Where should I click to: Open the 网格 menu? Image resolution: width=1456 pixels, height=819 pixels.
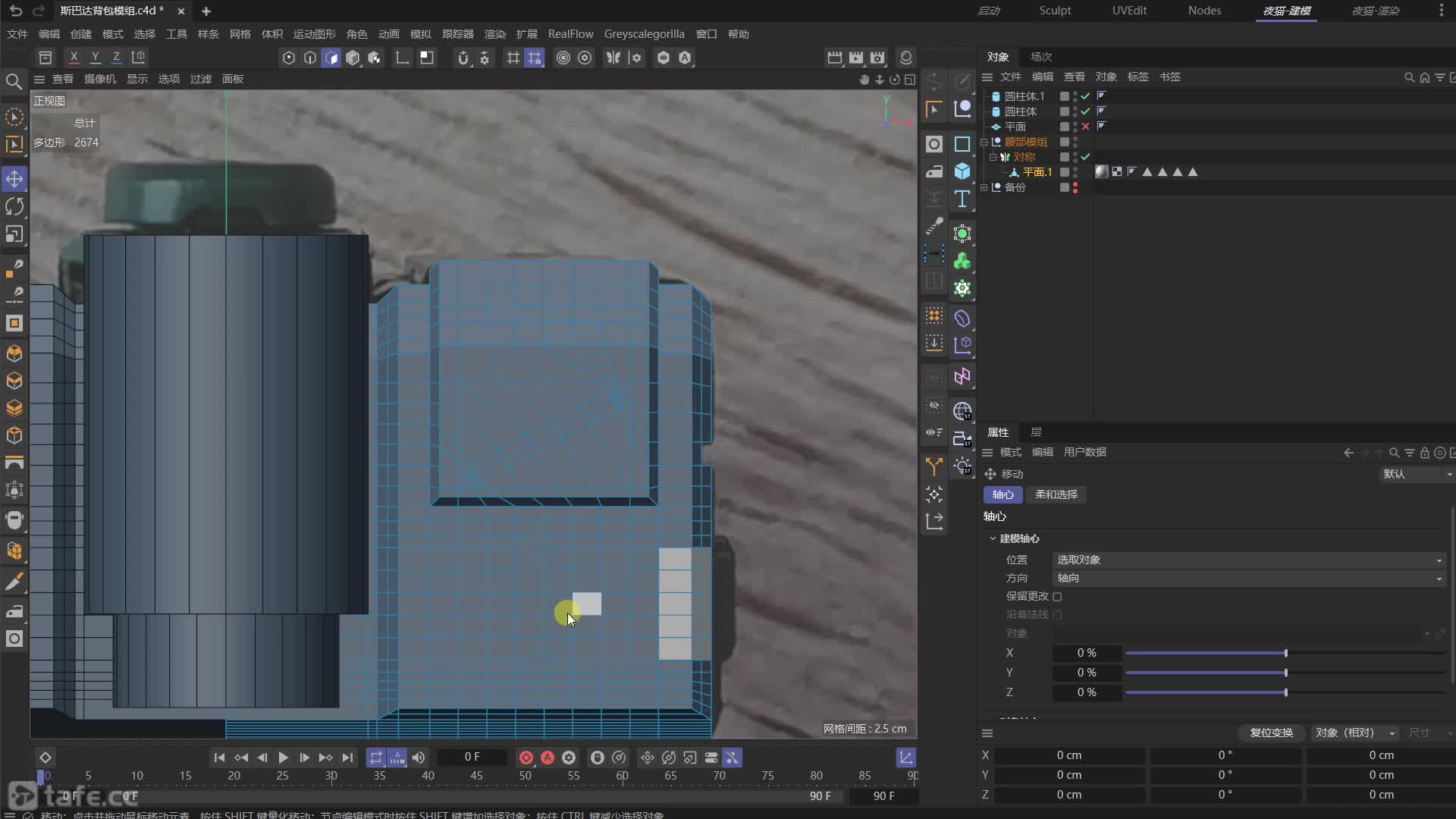pos(240,34)
